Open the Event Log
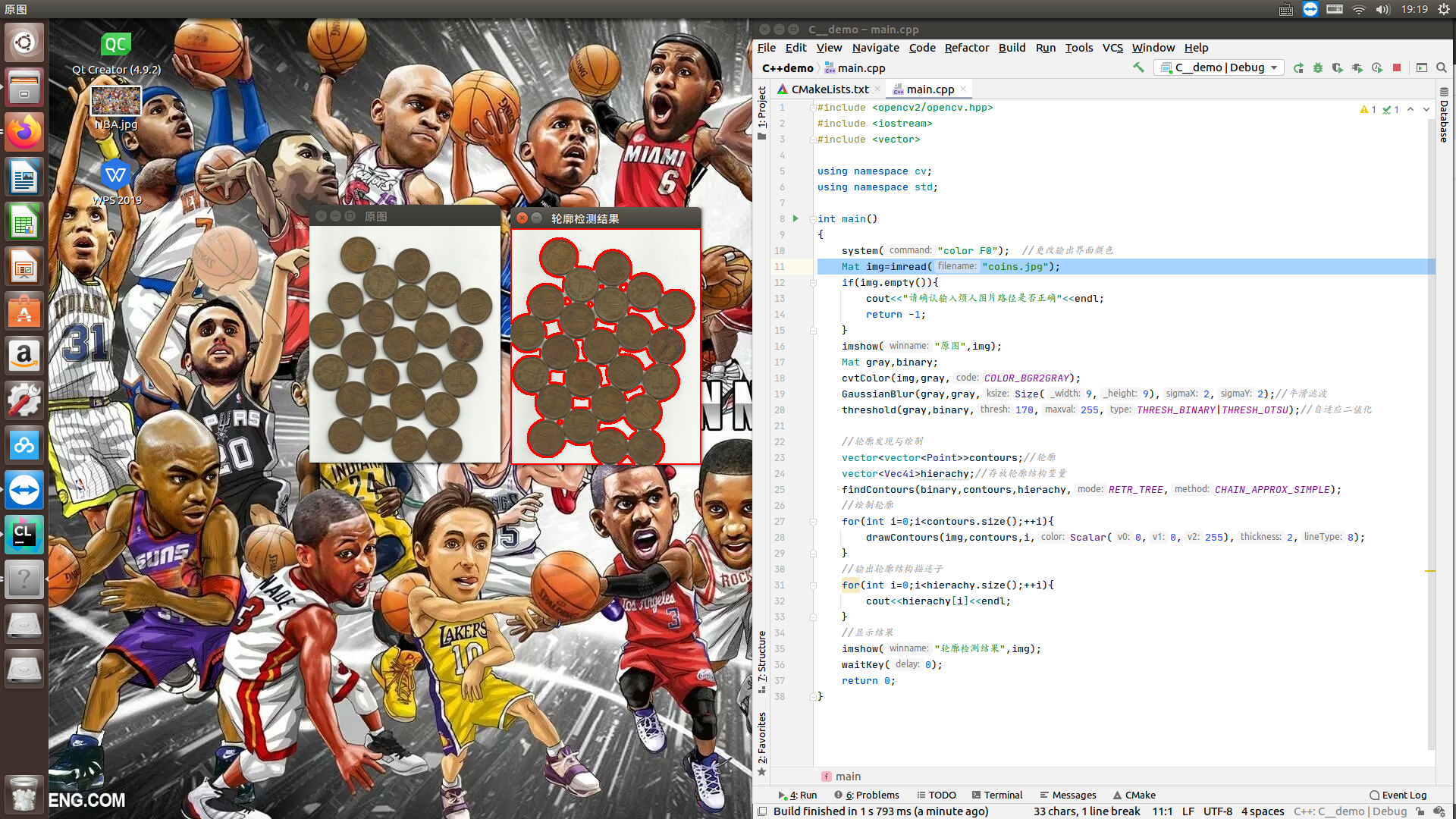The width and height of the screenshot is (1456, 819). tap(1398, 795)
